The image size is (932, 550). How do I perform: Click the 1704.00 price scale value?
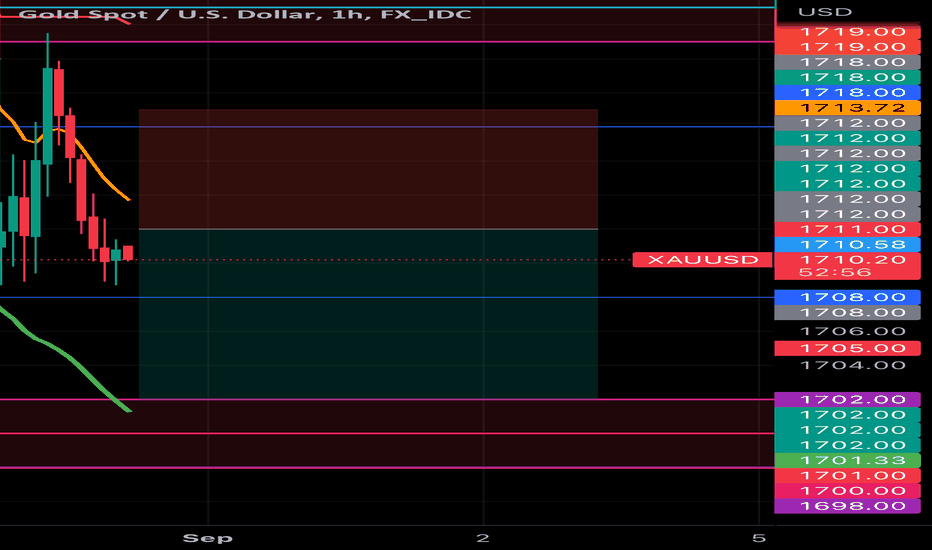click(x=852, y=365)
